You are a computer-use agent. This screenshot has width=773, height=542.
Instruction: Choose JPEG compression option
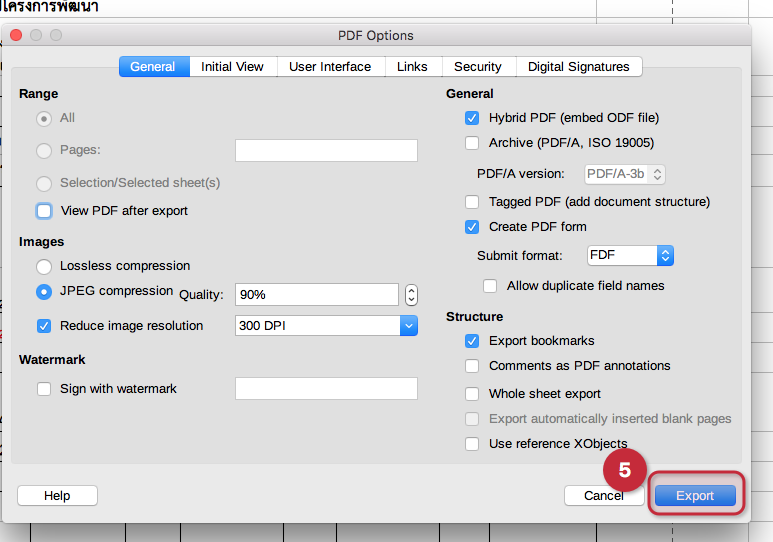click(44, 292)
